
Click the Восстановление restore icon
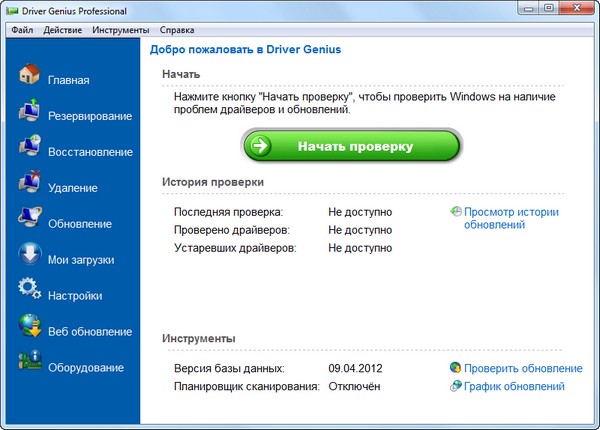29,150
